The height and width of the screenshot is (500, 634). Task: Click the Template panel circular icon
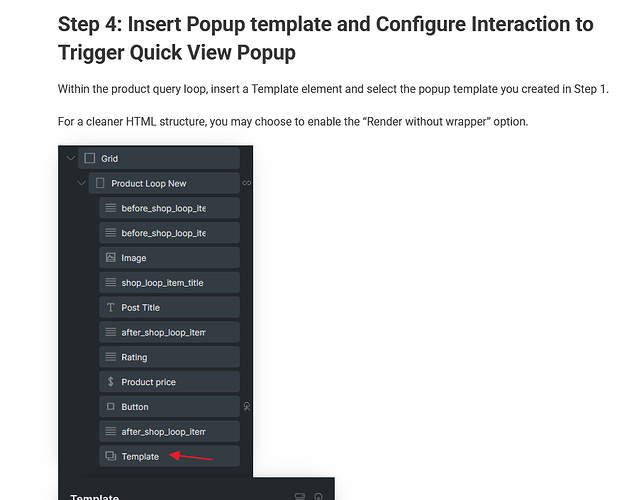click(x=319, y=496)
